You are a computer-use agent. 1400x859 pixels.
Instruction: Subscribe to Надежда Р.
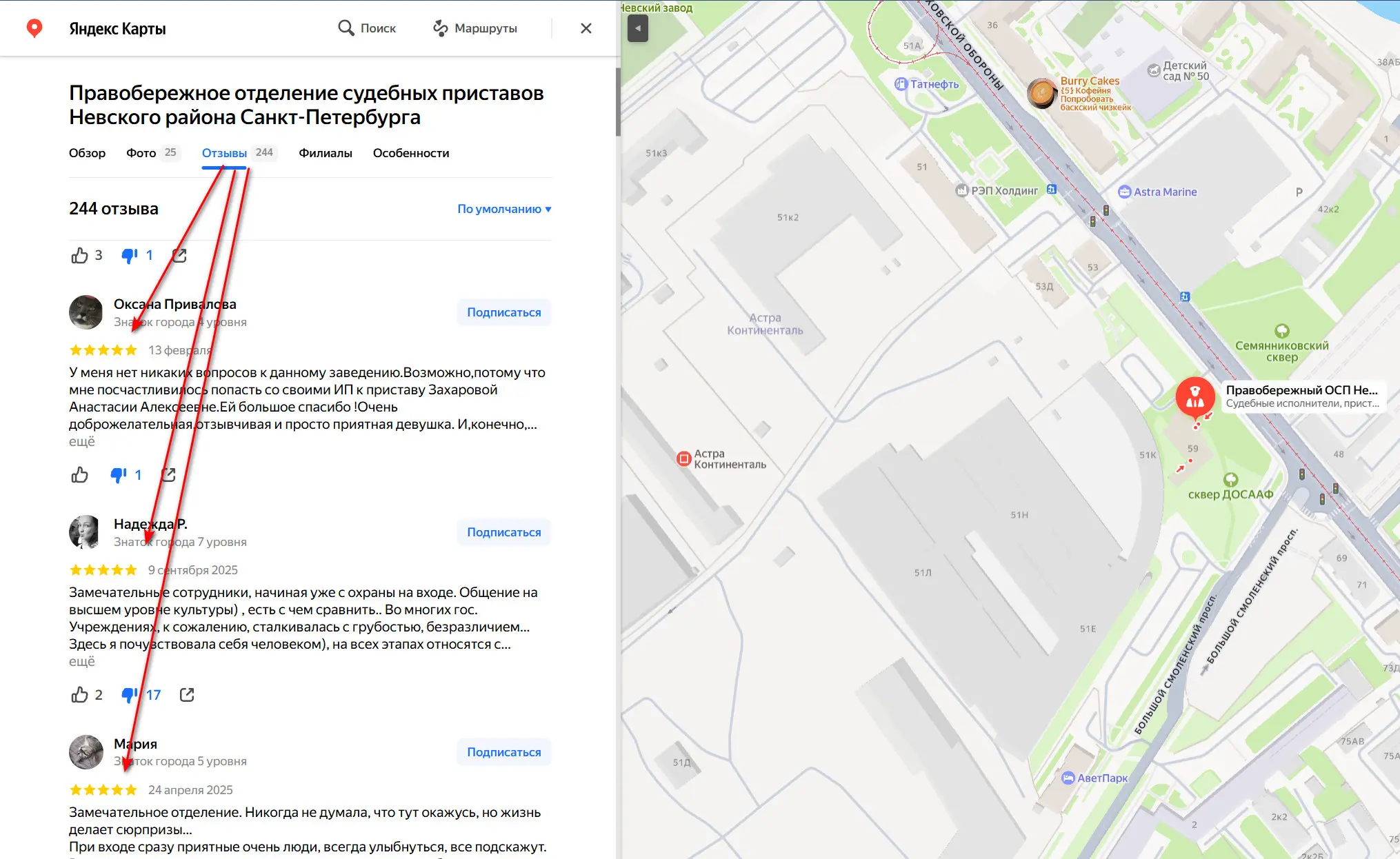click(504, 532)
